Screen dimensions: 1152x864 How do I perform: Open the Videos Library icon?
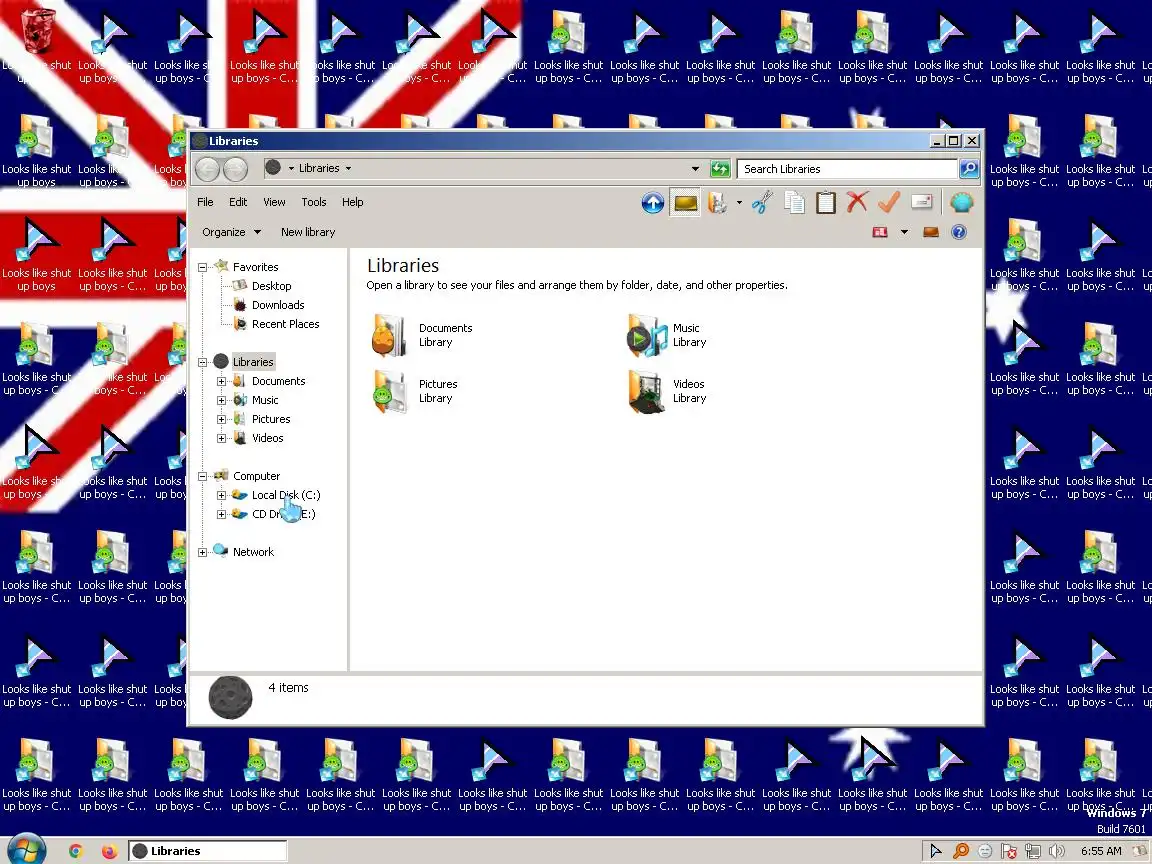(x=646, y=391)
